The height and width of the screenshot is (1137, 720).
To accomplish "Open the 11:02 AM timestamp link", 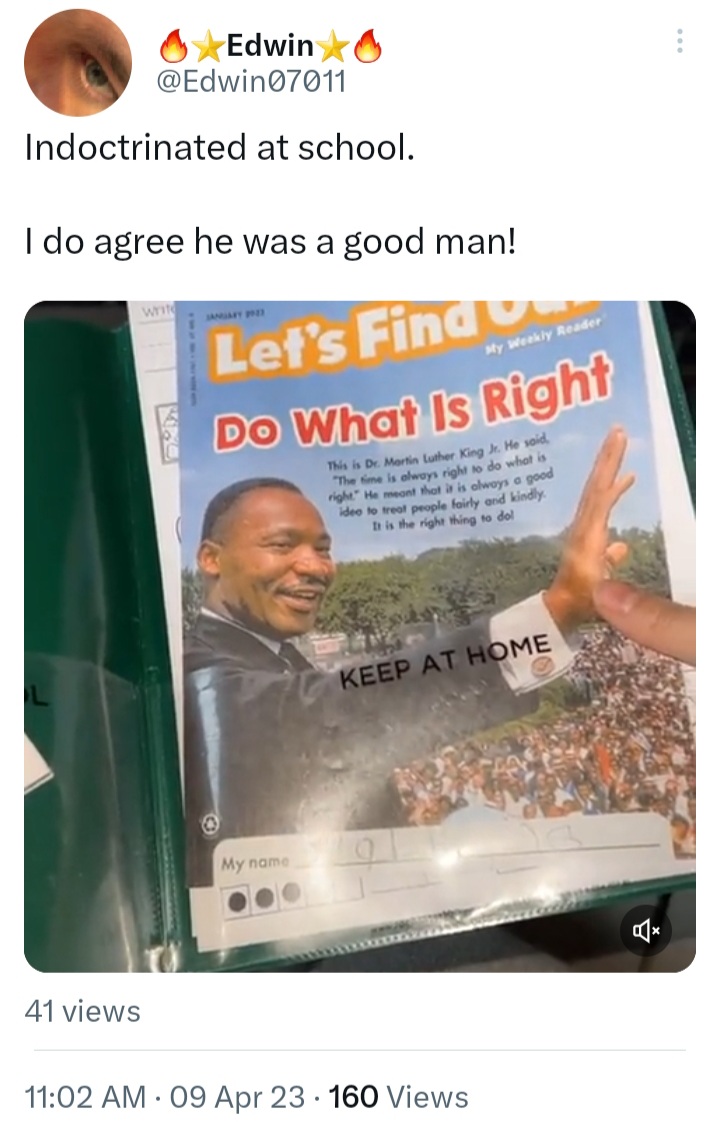I will tap(86, 1097).
